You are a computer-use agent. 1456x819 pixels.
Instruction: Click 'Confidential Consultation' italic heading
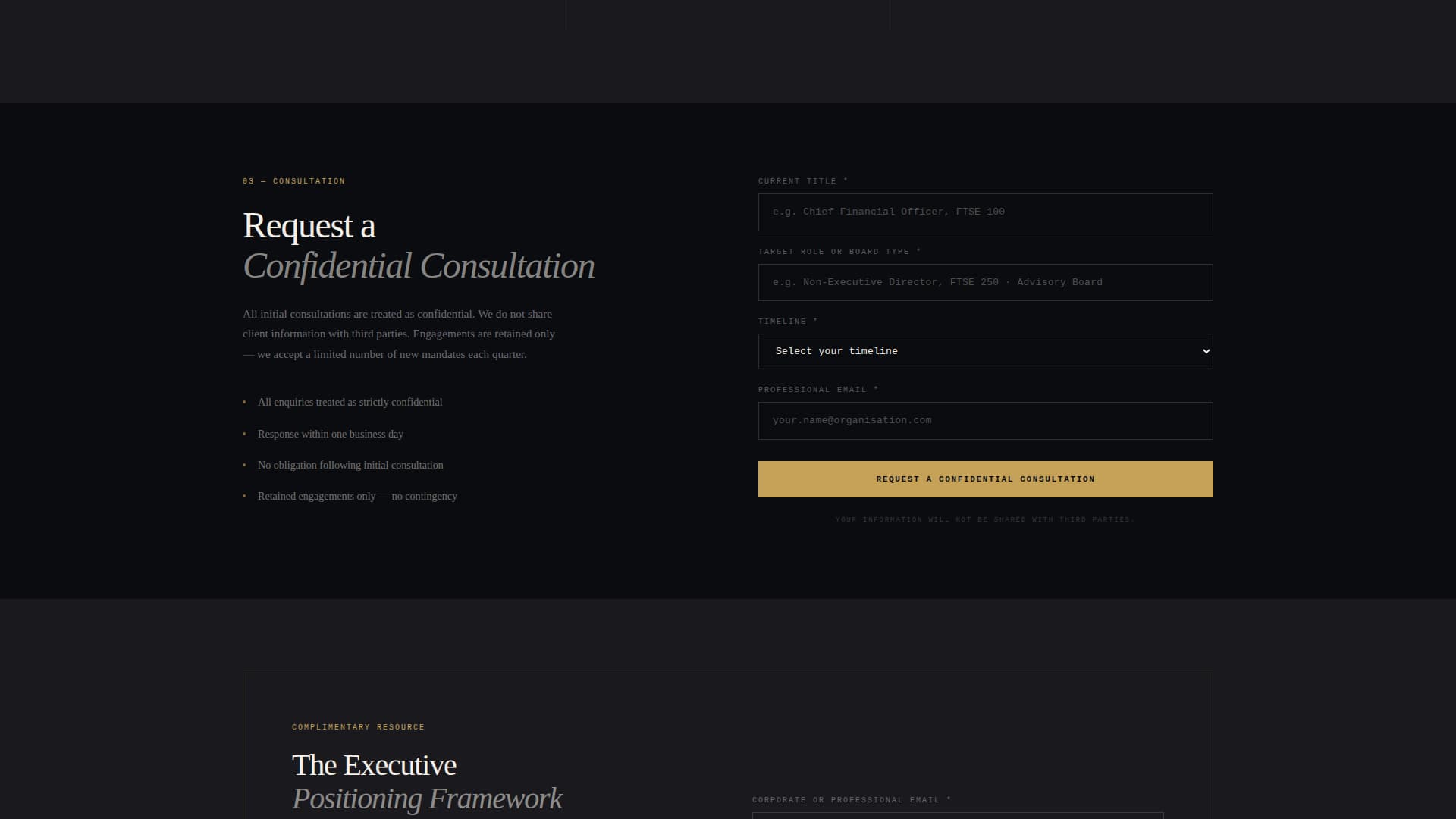click(x=419, y=266)
